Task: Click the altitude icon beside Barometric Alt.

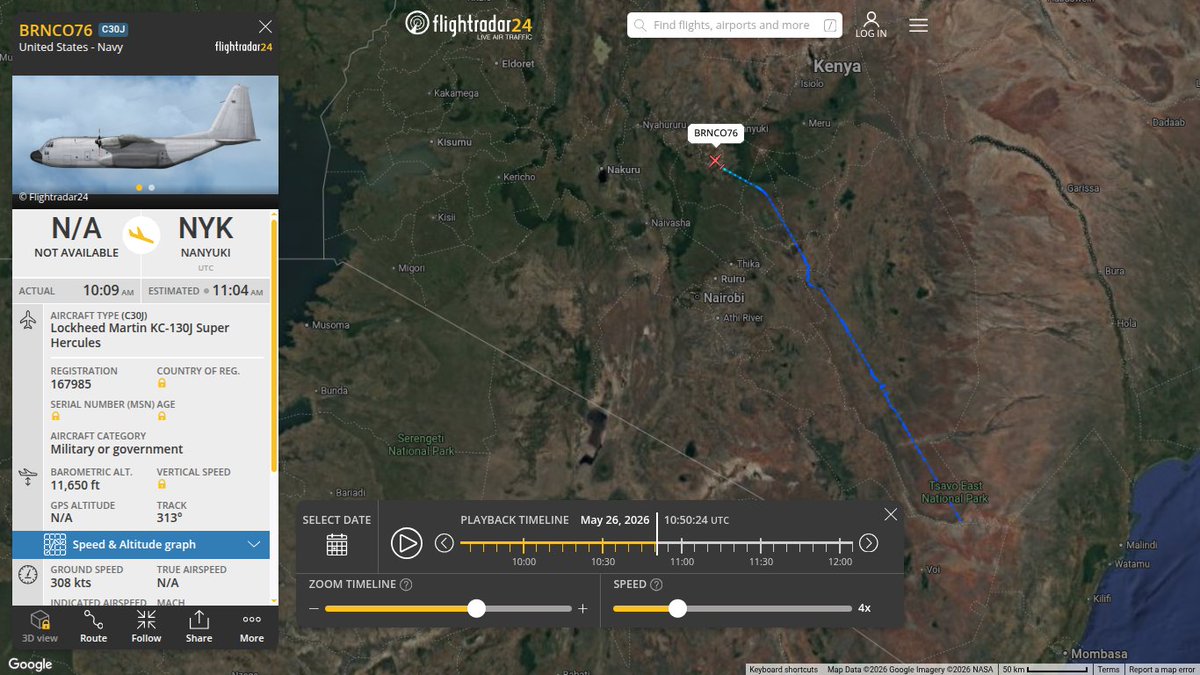Action: pos(29,476)
